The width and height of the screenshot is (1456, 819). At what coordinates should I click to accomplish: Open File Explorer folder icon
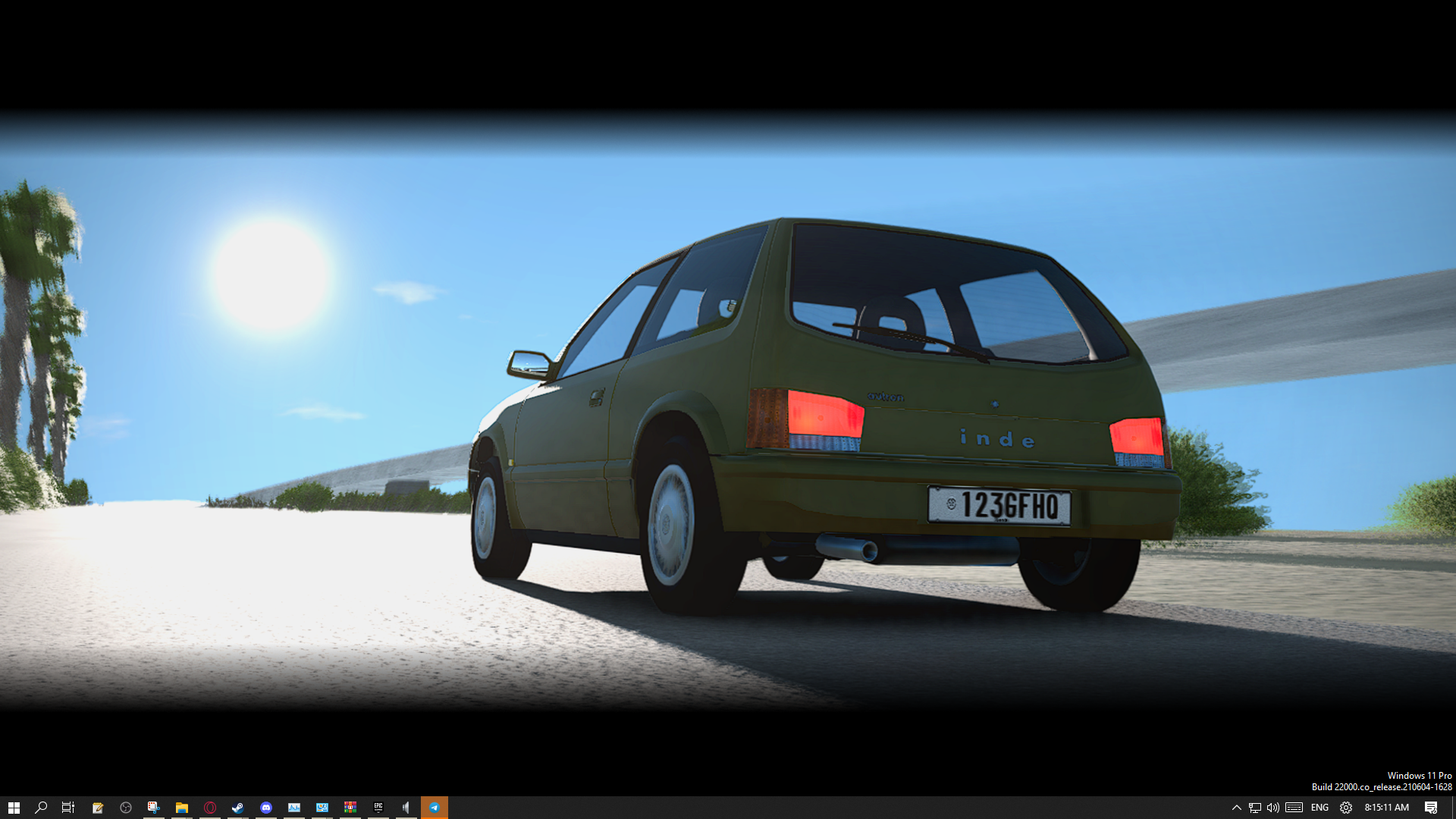pos(182,808)
